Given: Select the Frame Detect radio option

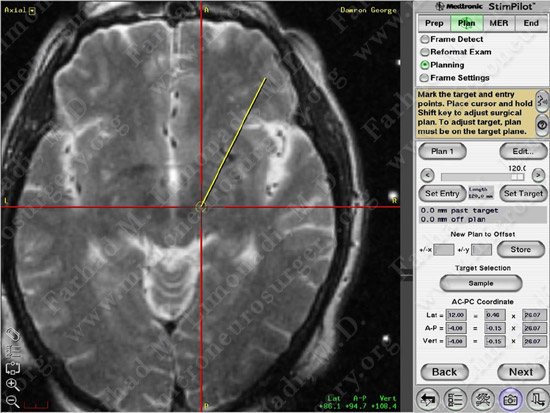Looking at the screenshot, I should [425, 39].
